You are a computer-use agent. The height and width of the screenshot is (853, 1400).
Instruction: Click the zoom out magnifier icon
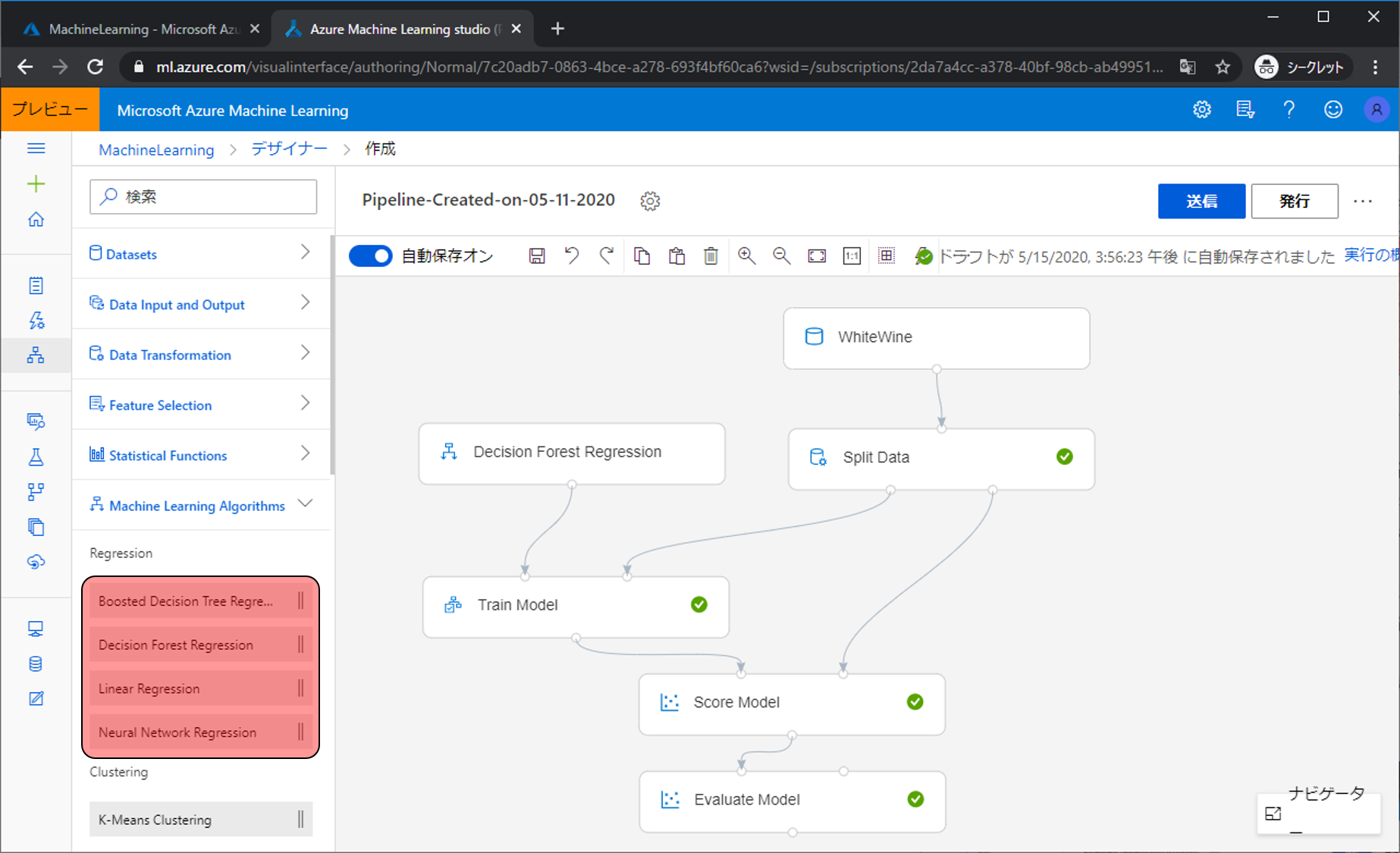pyautogui.click(x=781, y=256)
